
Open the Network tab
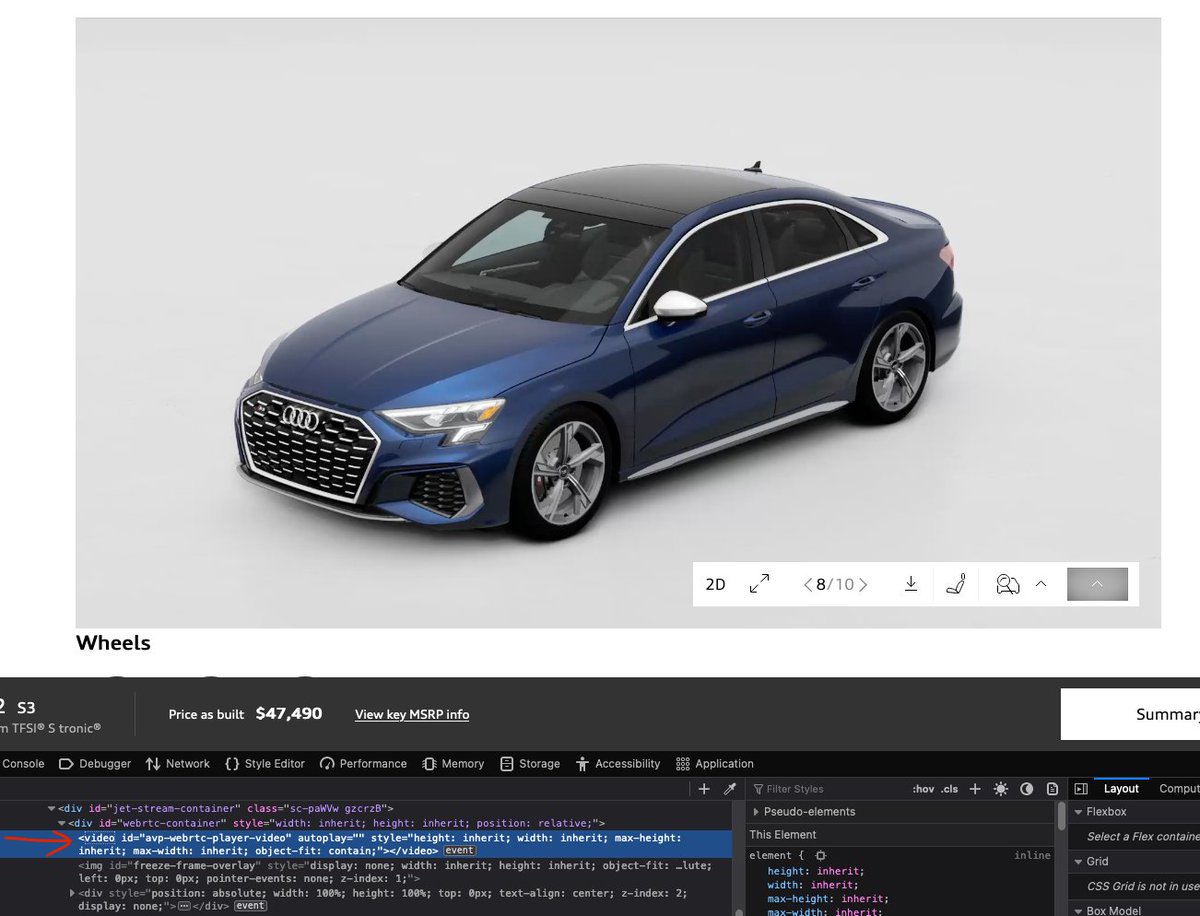[x=178, y=763]
